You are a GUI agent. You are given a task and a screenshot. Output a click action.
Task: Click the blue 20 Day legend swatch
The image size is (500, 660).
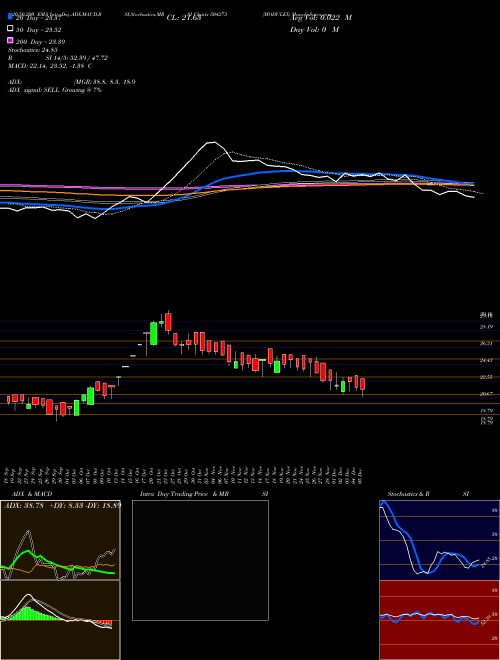coord(10,17)
